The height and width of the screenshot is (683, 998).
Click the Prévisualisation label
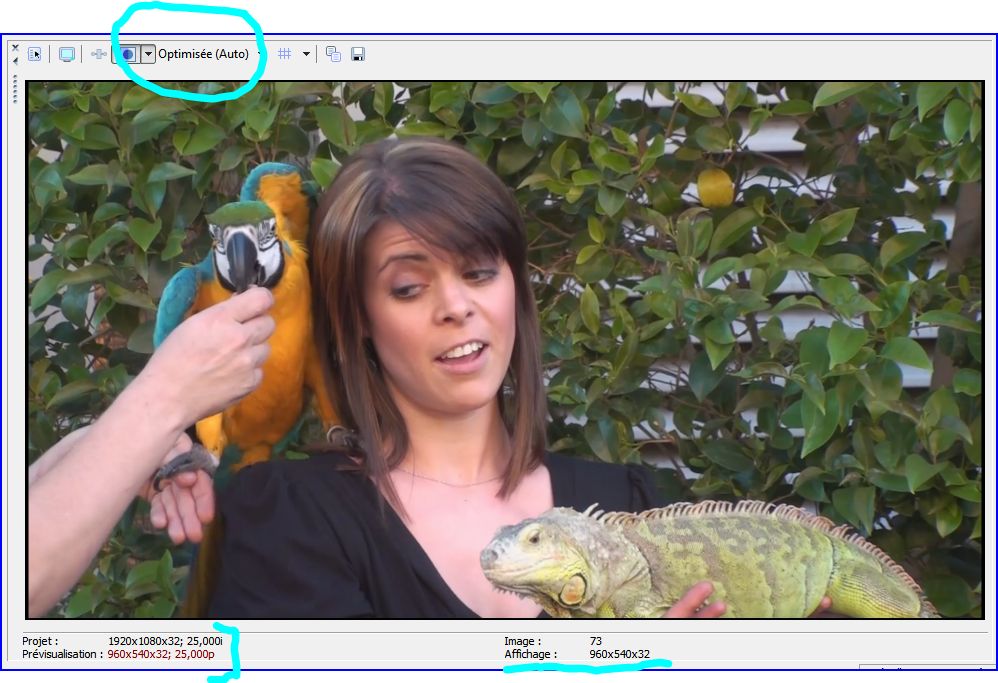(x=62, y=654)
